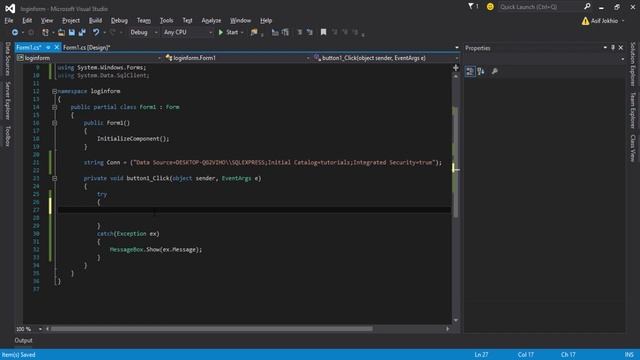The width and height of the screenshot is (640, 360).
Task: Open the Toolbox side tab
Action: click(x=8, y=136)
